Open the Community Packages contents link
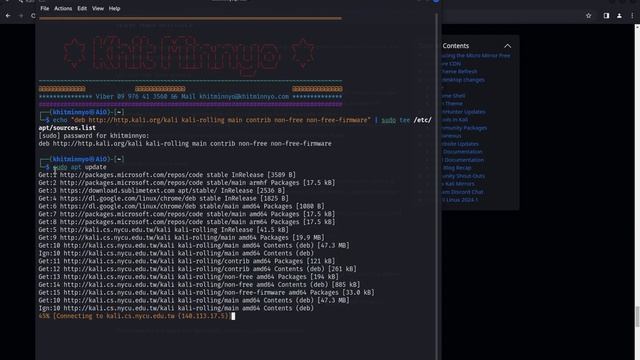 (x=464, y=128)
